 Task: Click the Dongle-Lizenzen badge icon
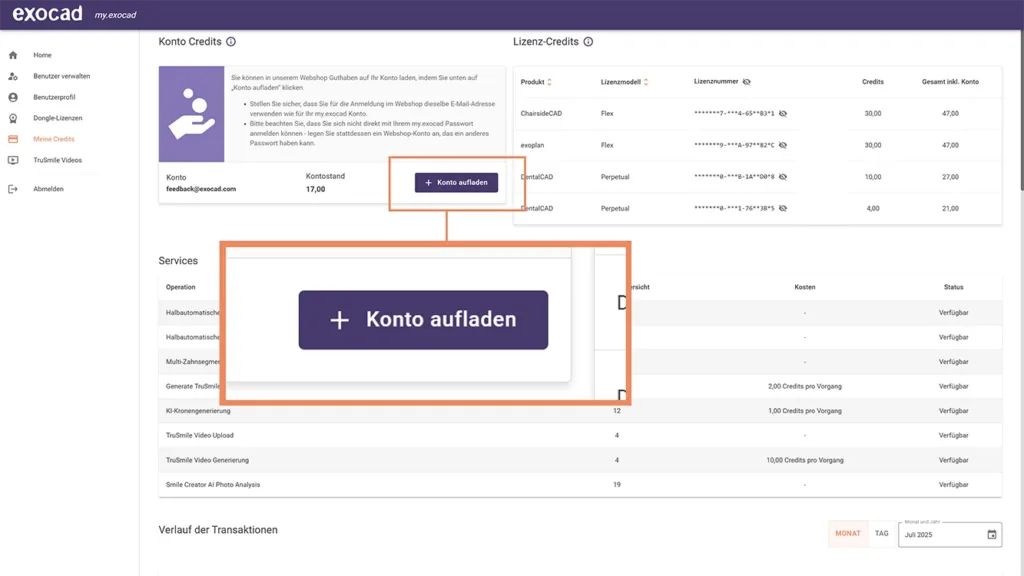click(12, 119)
